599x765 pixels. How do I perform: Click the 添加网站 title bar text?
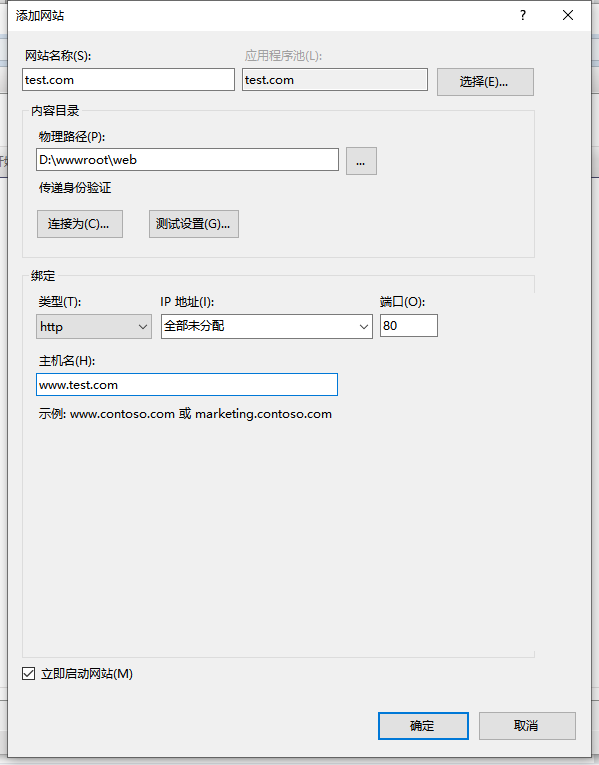pyautogui.click(x=40, y=16)
